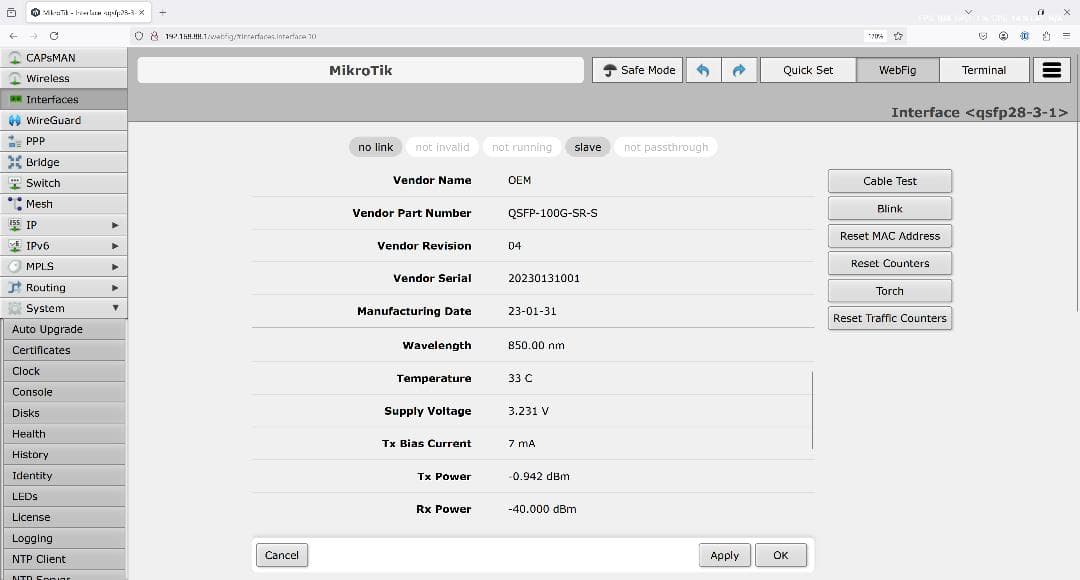
Task: Open WireGuard from the sidebar
Action: [x=63, y=120]
